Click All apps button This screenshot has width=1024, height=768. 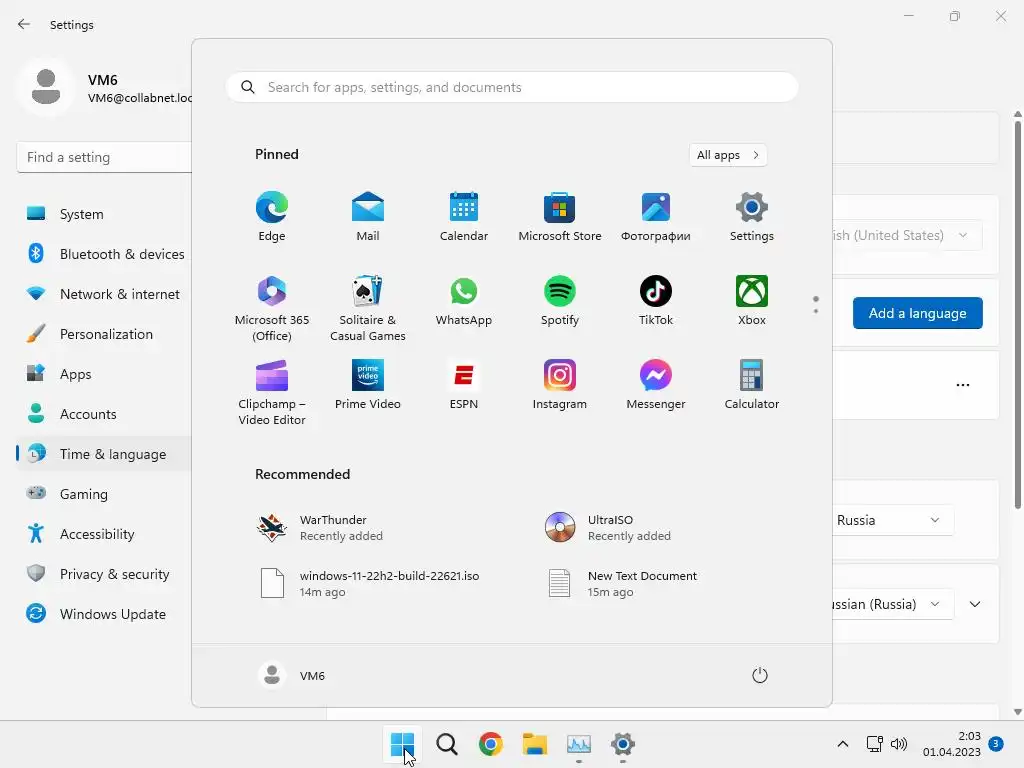point(728,155)
